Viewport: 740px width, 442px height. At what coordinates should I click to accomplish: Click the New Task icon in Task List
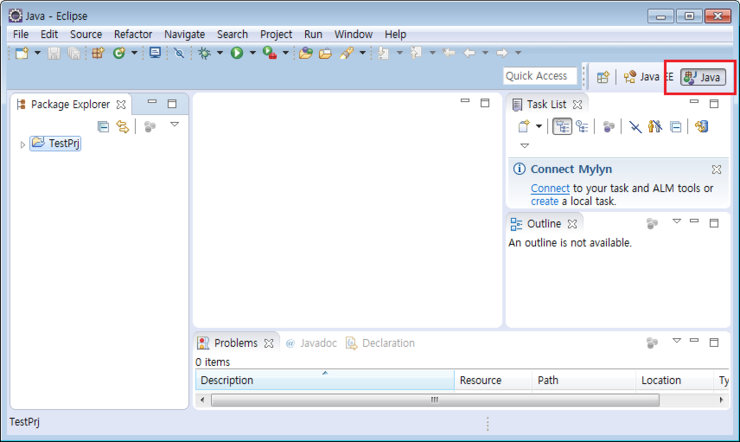[524, 126]
